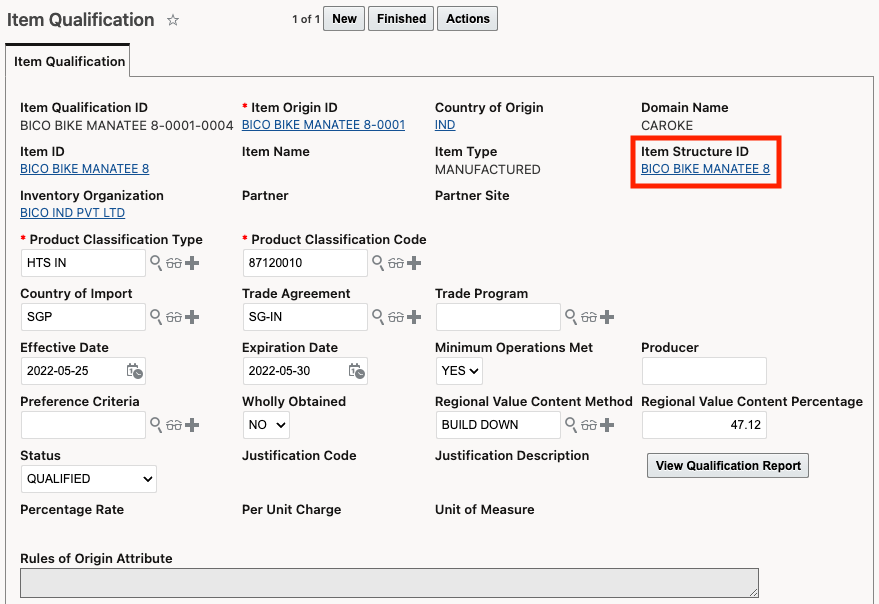Search for Preference Criteria magnifier icon
The width and height of the screenshot is (879, 604).
[x=156, y=425]
